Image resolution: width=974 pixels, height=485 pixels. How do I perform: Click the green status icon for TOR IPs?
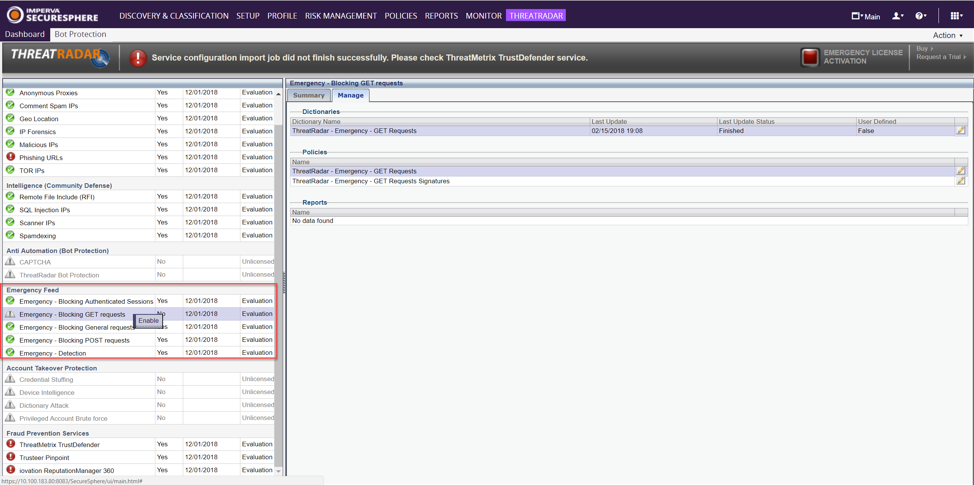coord(10,170)
